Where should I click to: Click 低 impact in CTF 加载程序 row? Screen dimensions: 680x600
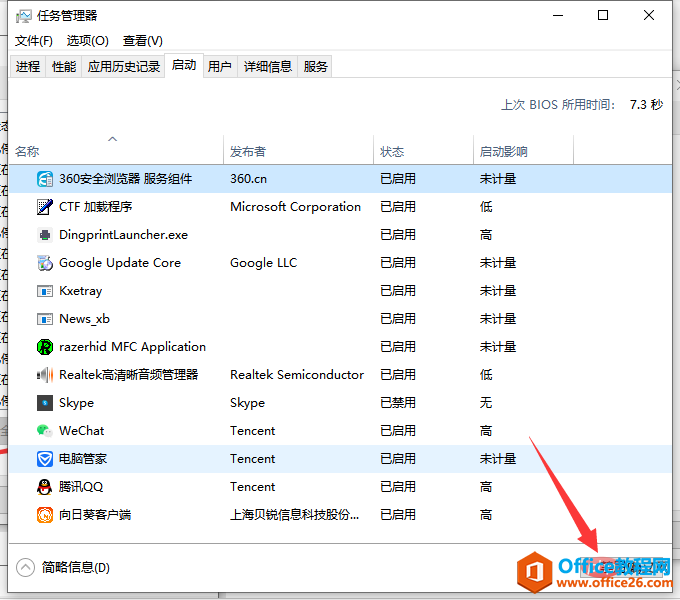pos(486,207)
